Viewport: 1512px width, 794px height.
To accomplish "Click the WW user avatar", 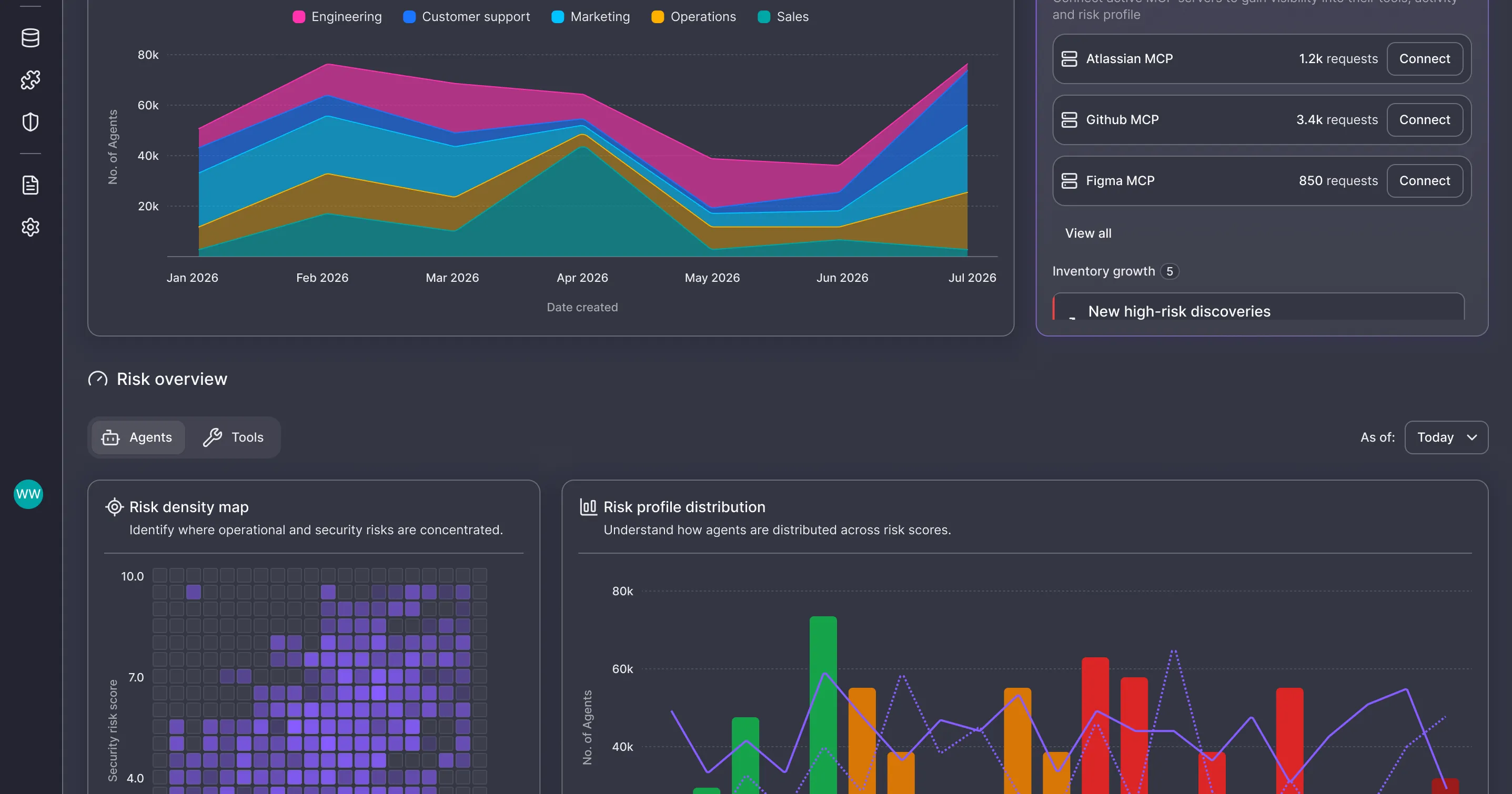I will pos(28,494).
